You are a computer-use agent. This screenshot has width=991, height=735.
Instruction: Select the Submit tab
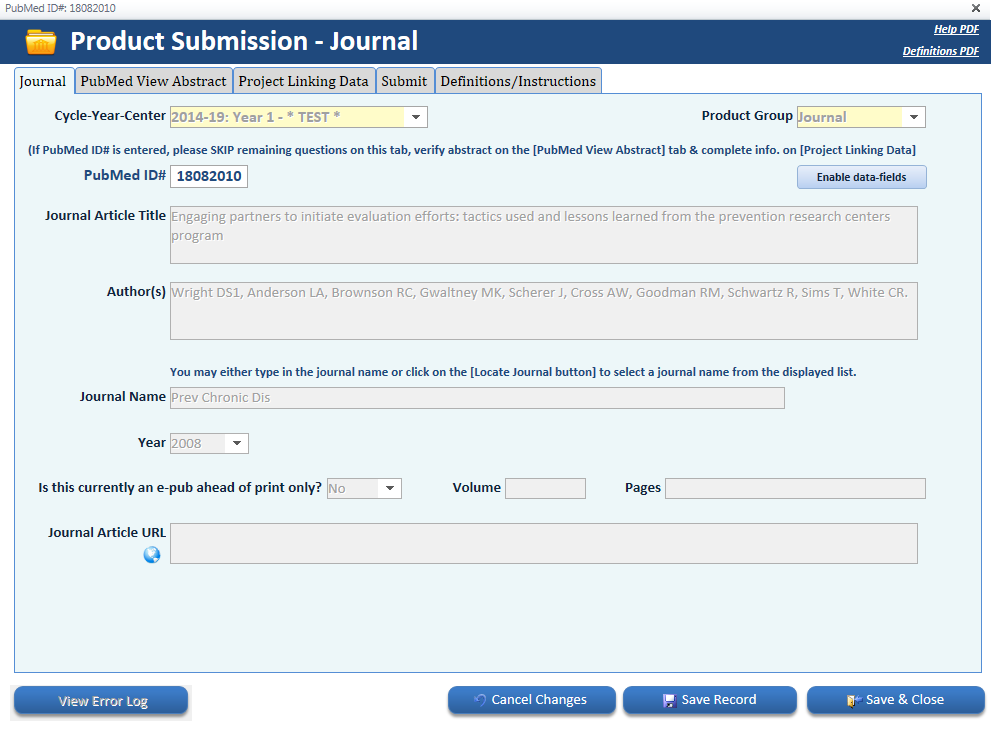tap(404, 82)
